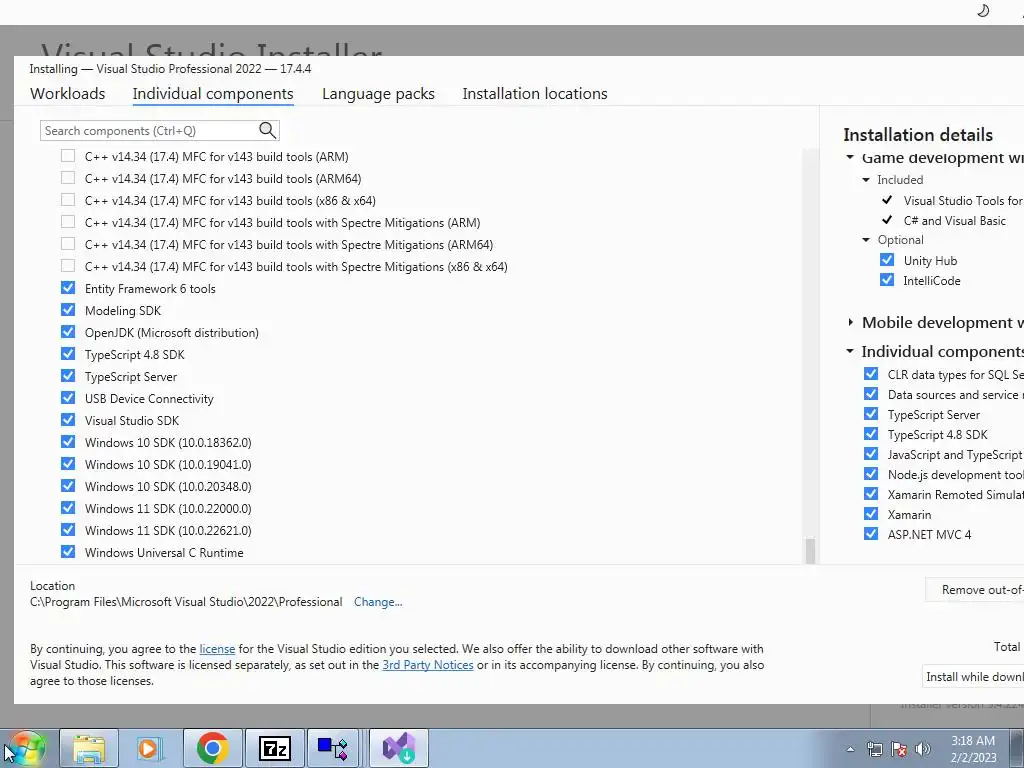This screenshot has width=1024, height=768.
Task: Collapse the Included subsection
Action: point(866,180)
